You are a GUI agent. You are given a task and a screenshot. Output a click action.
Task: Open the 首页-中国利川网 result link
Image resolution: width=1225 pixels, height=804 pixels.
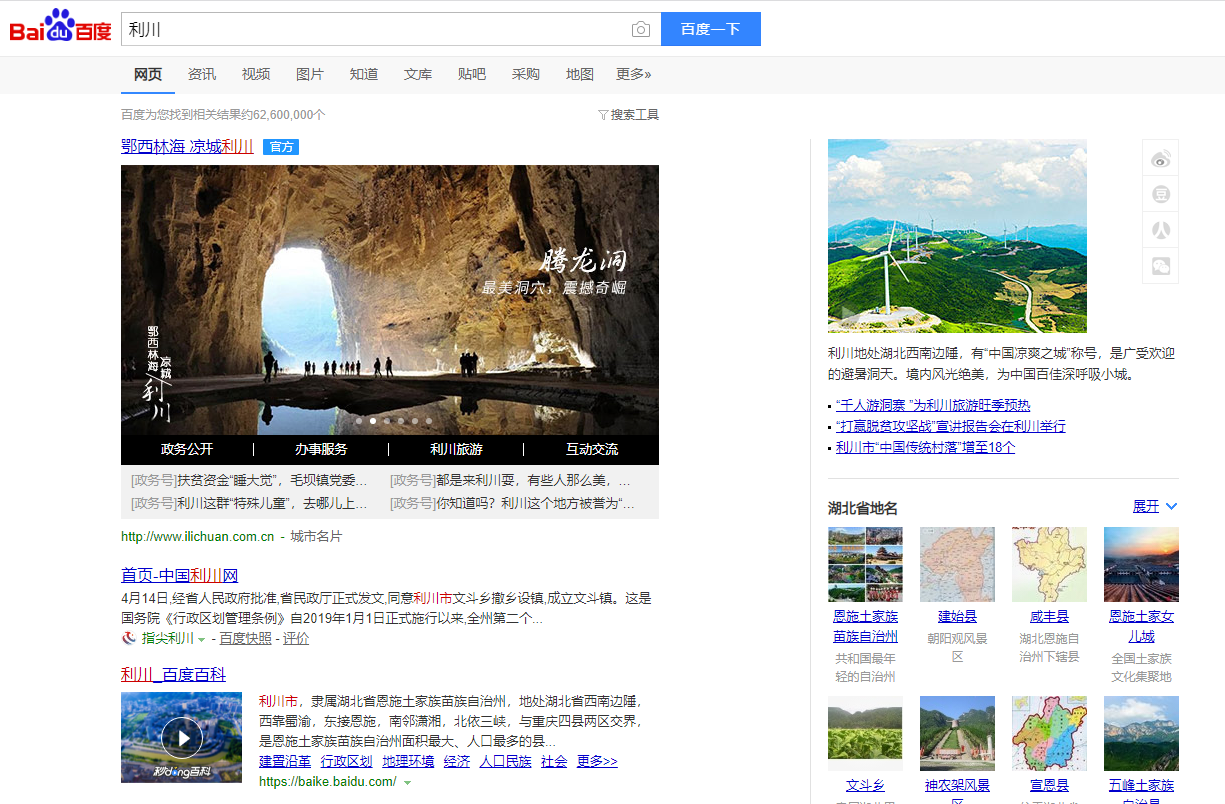coord(180,575)
